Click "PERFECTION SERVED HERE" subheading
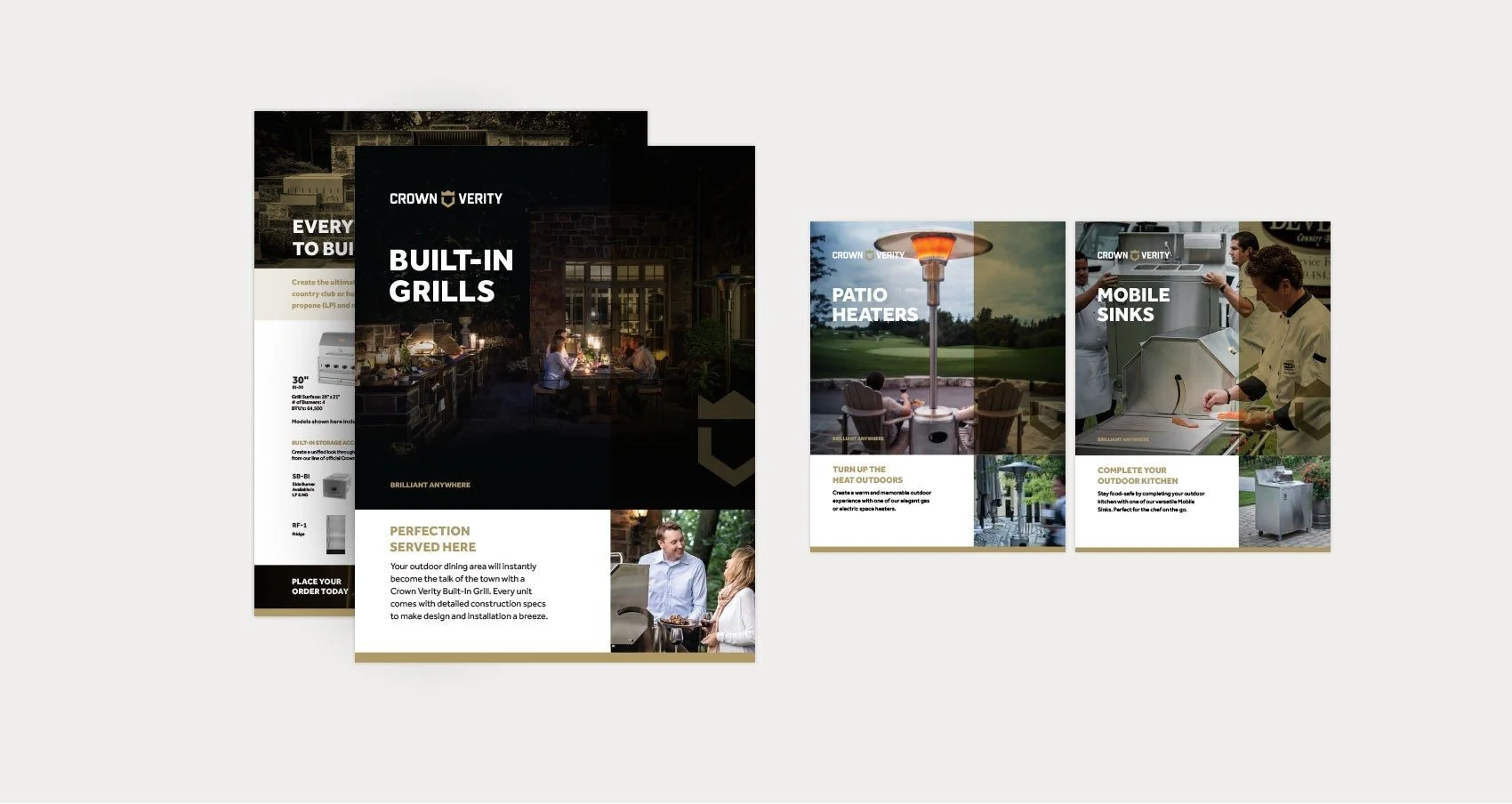This screenshot has height=804, width=1512. [x=432, y=539]
